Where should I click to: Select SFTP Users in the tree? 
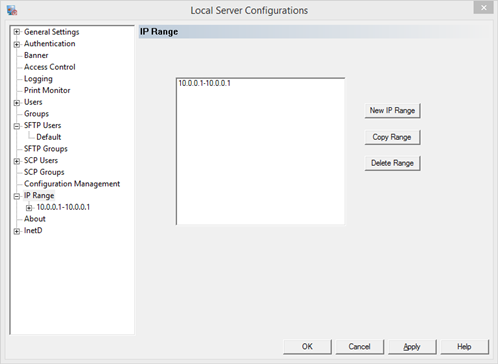pyautogui.click(x=42, y=125)
